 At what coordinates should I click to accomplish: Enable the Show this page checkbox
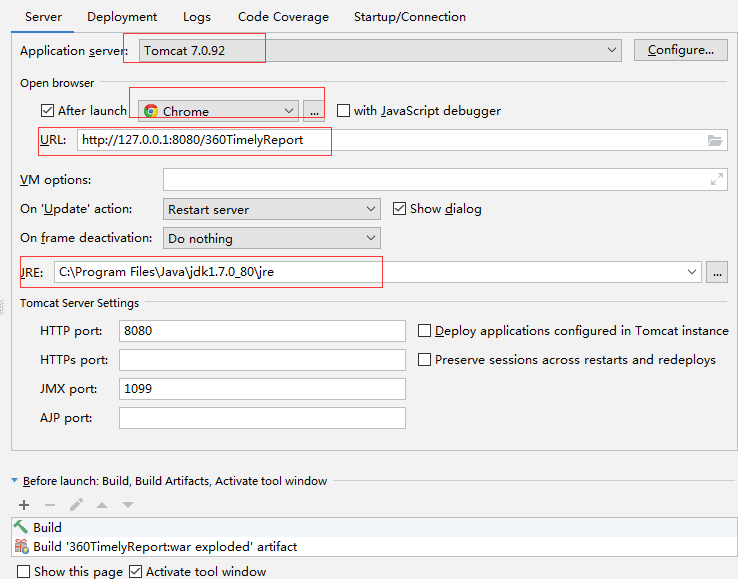coord(24,571)
